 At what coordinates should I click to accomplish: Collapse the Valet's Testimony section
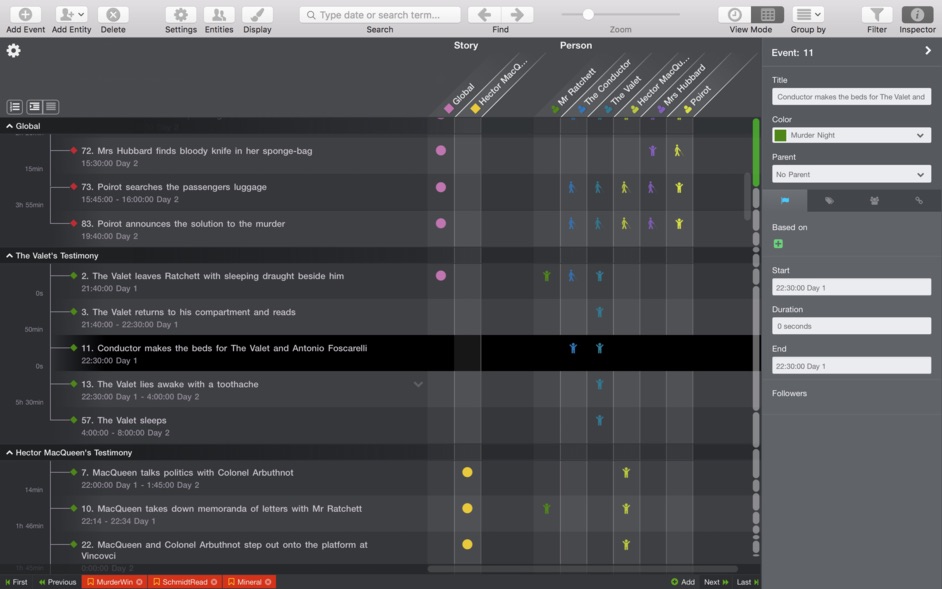pos(9,255)
